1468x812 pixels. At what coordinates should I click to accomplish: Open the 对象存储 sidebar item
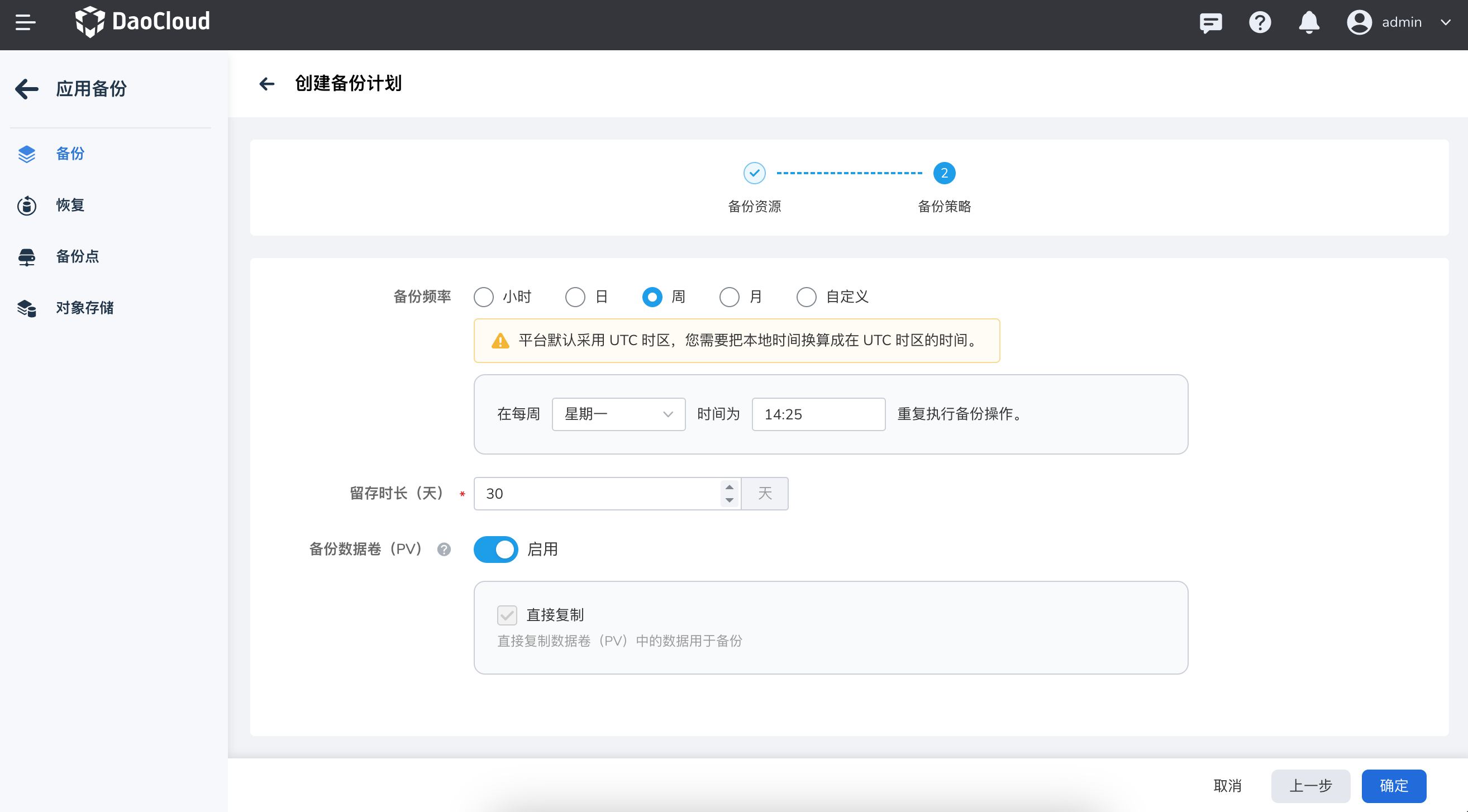[x=84, y=308]
